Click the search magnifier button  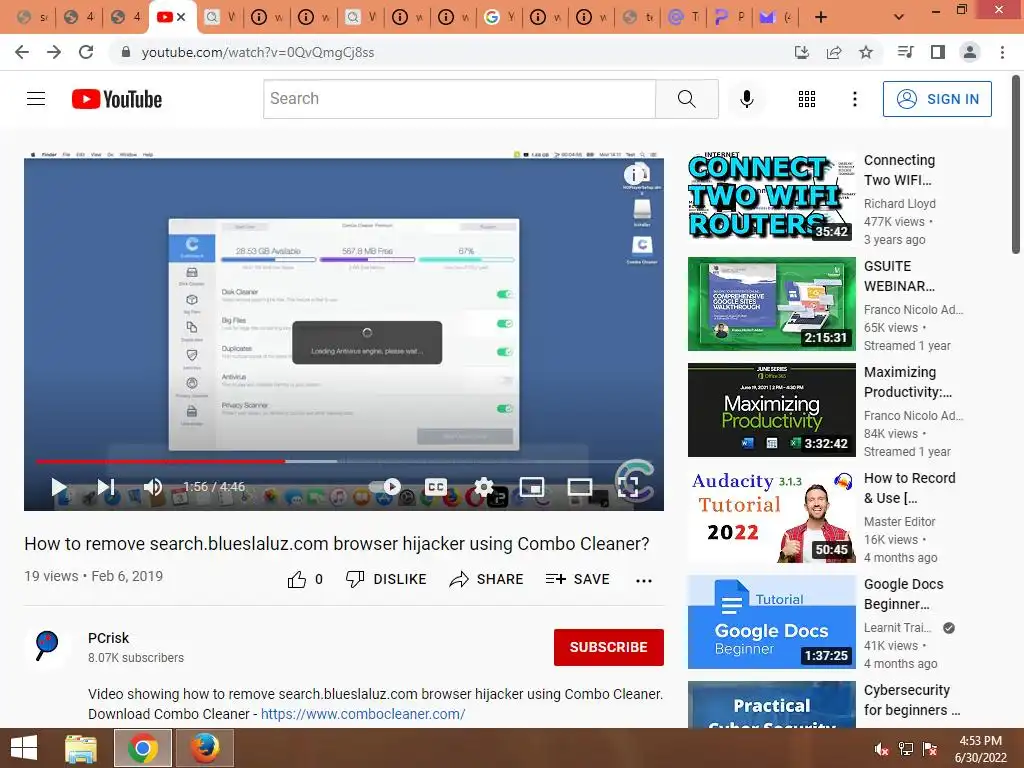coord(686,99)
